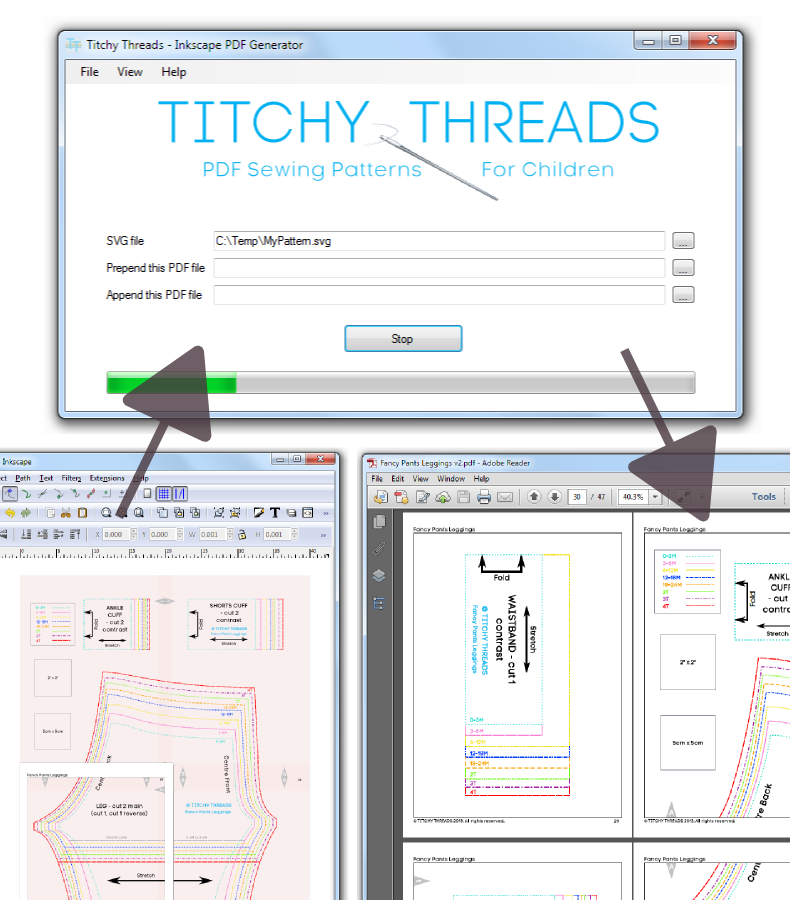This screenshot has width=790, height=900.
Task: Toggle width/height ratio lock in Inkscape
Action: pyautogui.click(x=242, y=534)
